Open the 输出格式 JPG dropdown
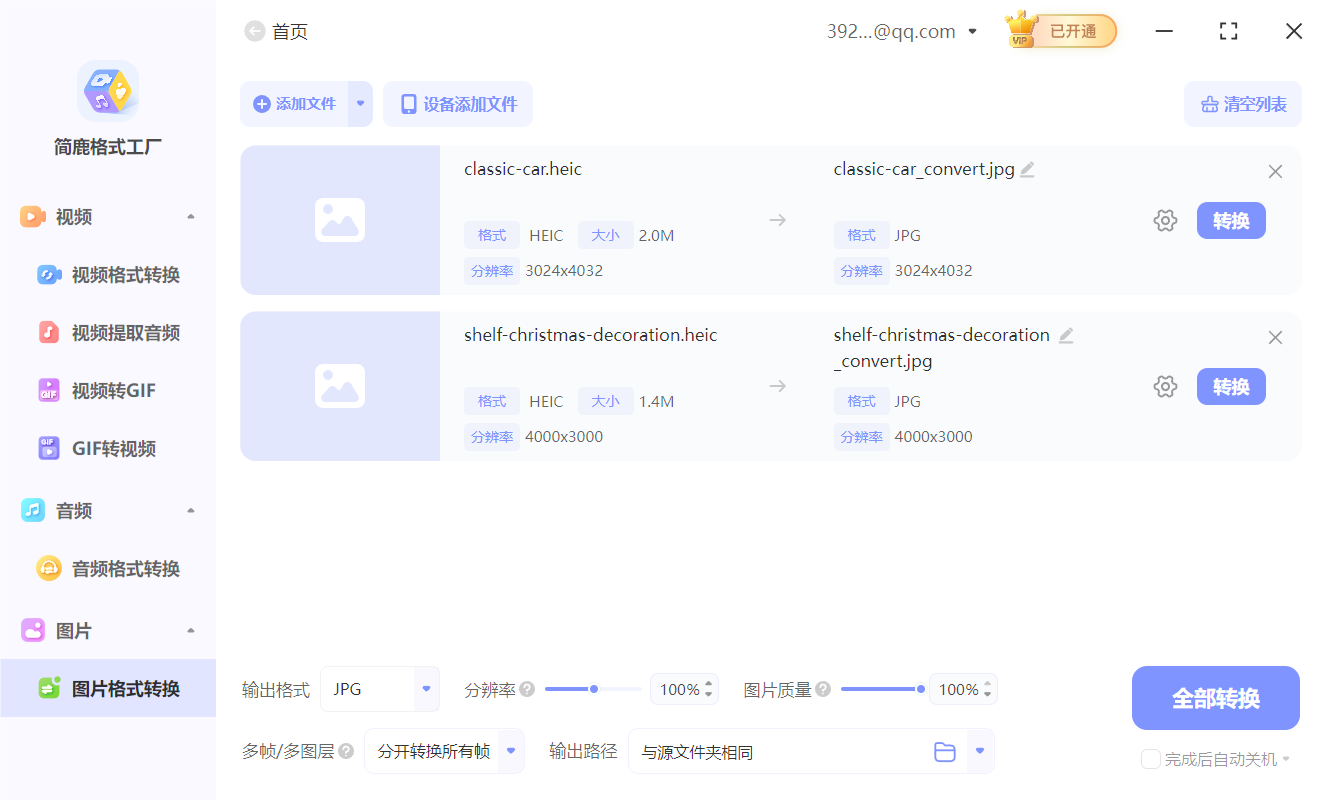1326x800 pixels. click(x=380, y=689)
